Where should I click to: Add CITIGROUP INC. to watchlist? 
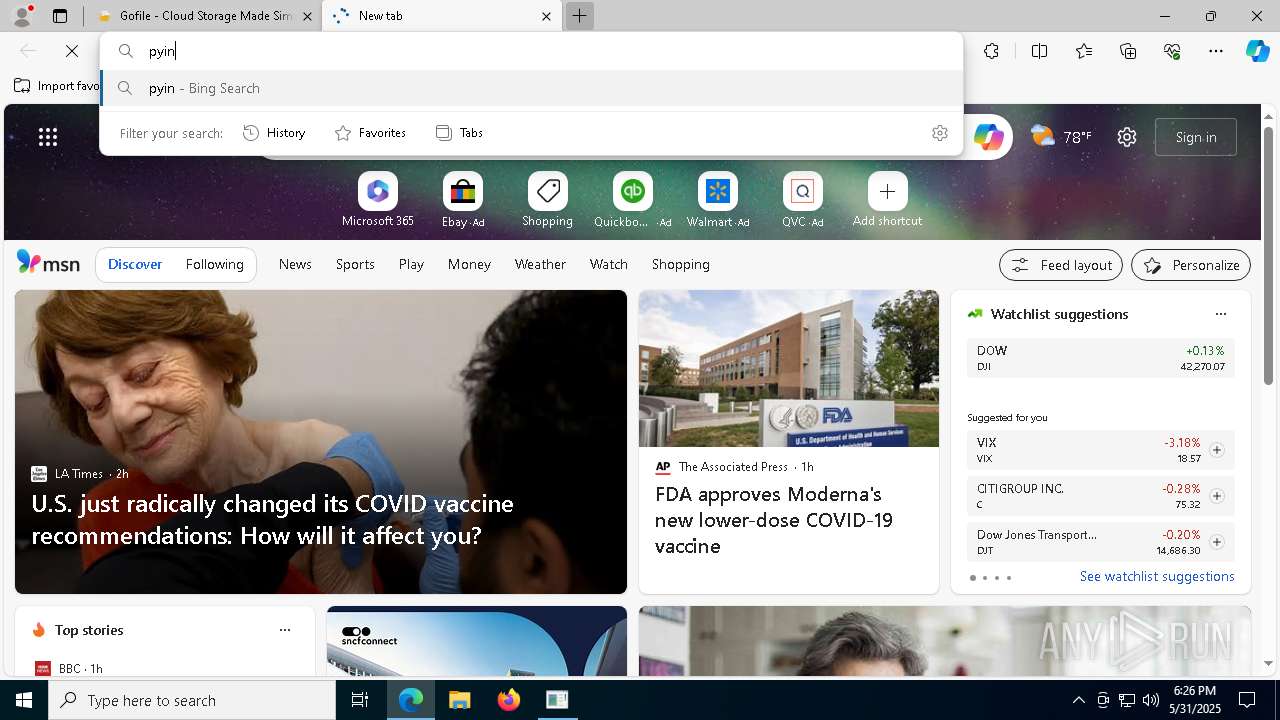[1216, 496]
